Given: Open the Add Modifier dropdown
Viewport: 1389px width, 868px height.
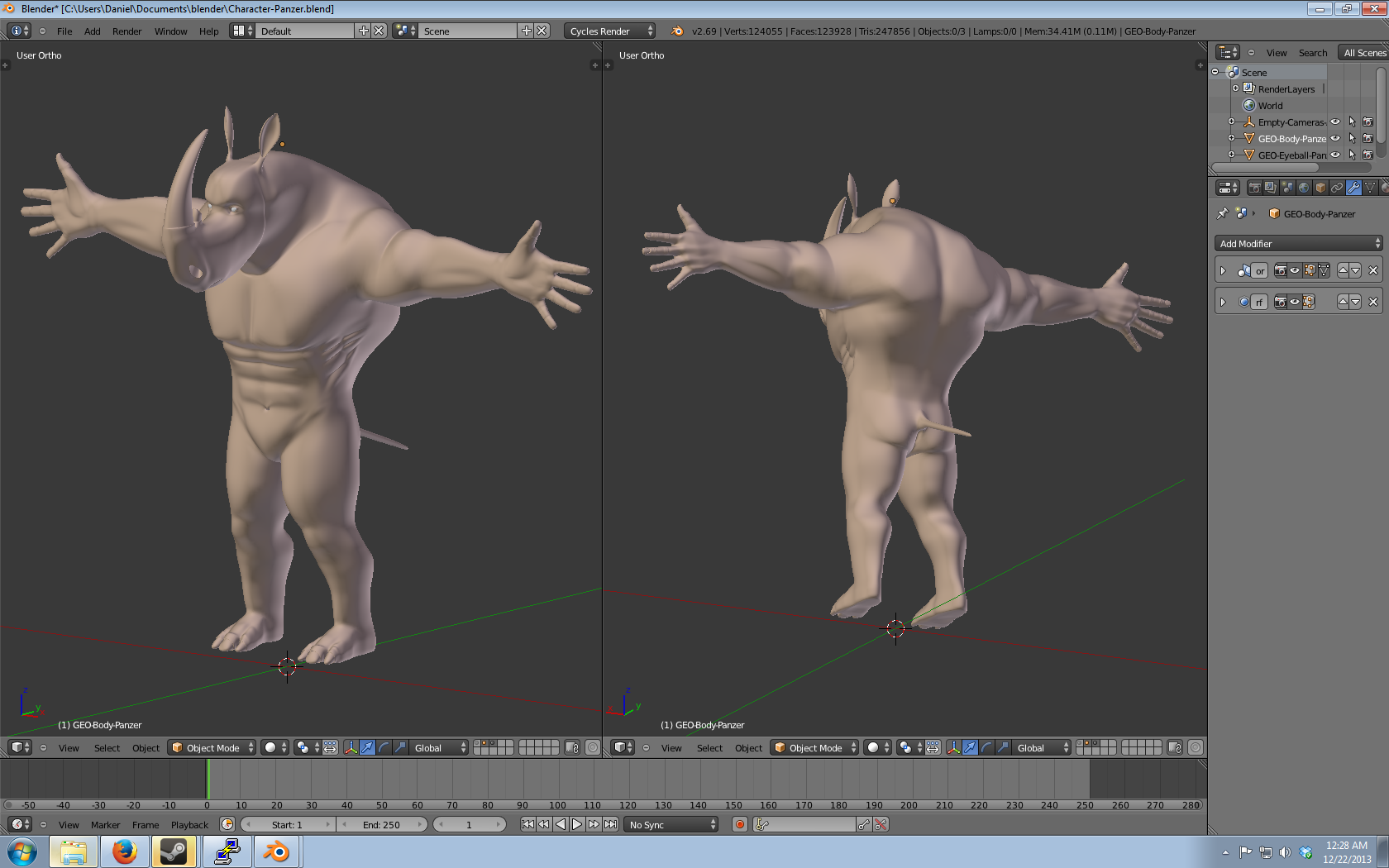Looking at the screenshot, I should pos(1298,243).
